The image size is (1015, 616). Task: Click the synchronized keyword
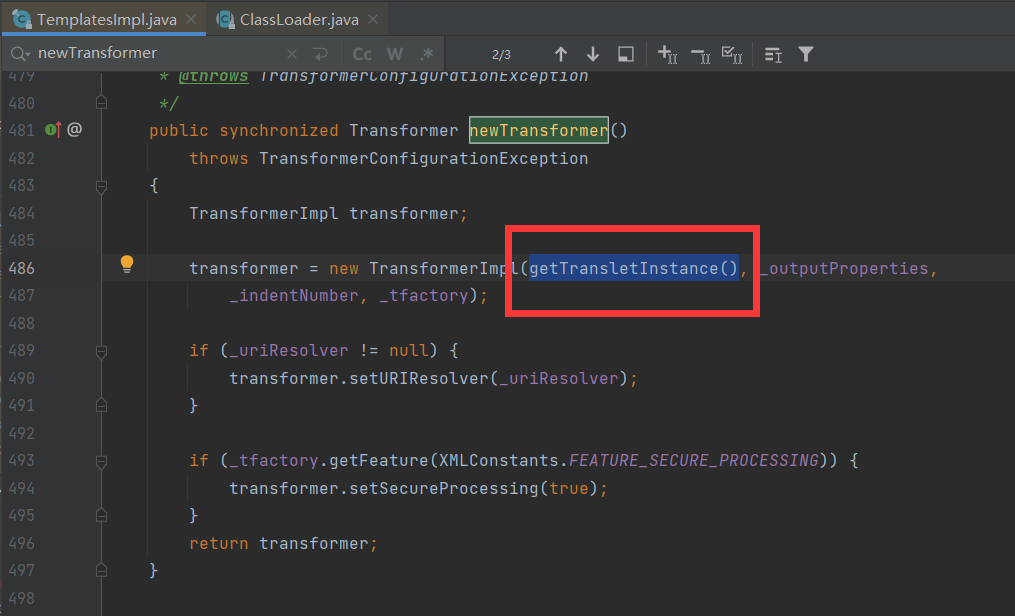point(278,131)
